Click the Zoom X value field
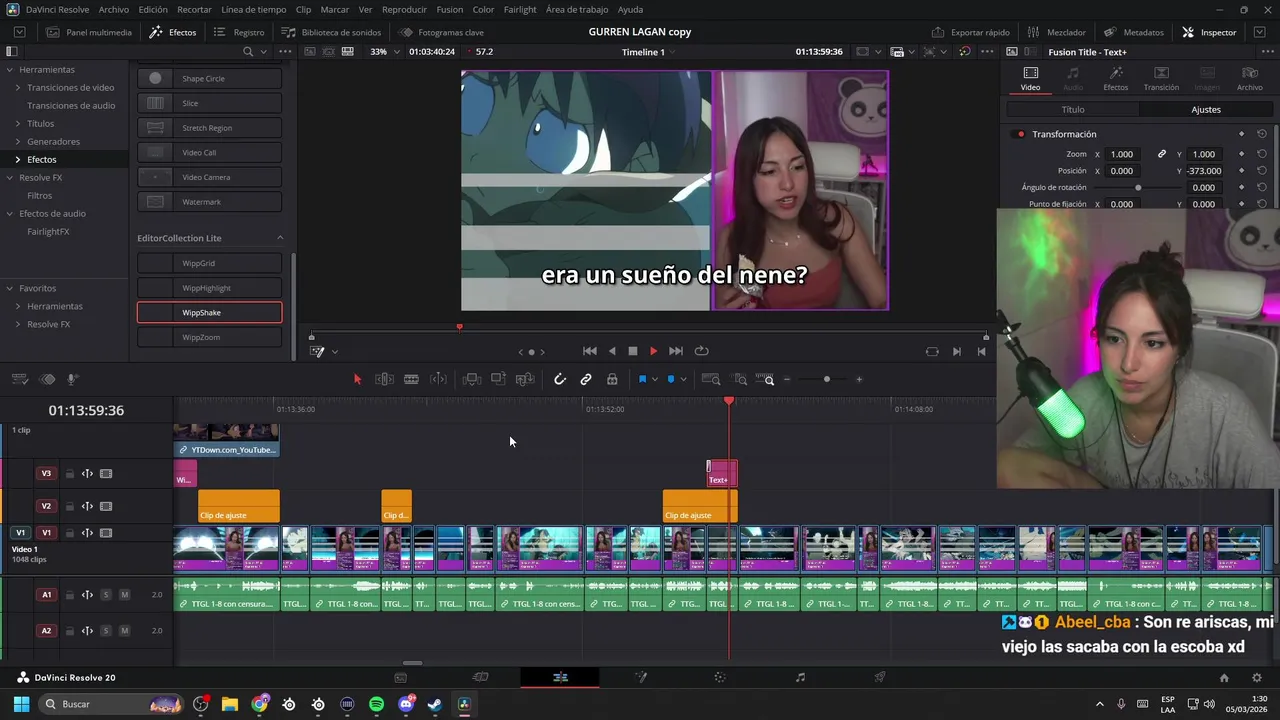1280x720 pixels. click(x=1122, y=154)
